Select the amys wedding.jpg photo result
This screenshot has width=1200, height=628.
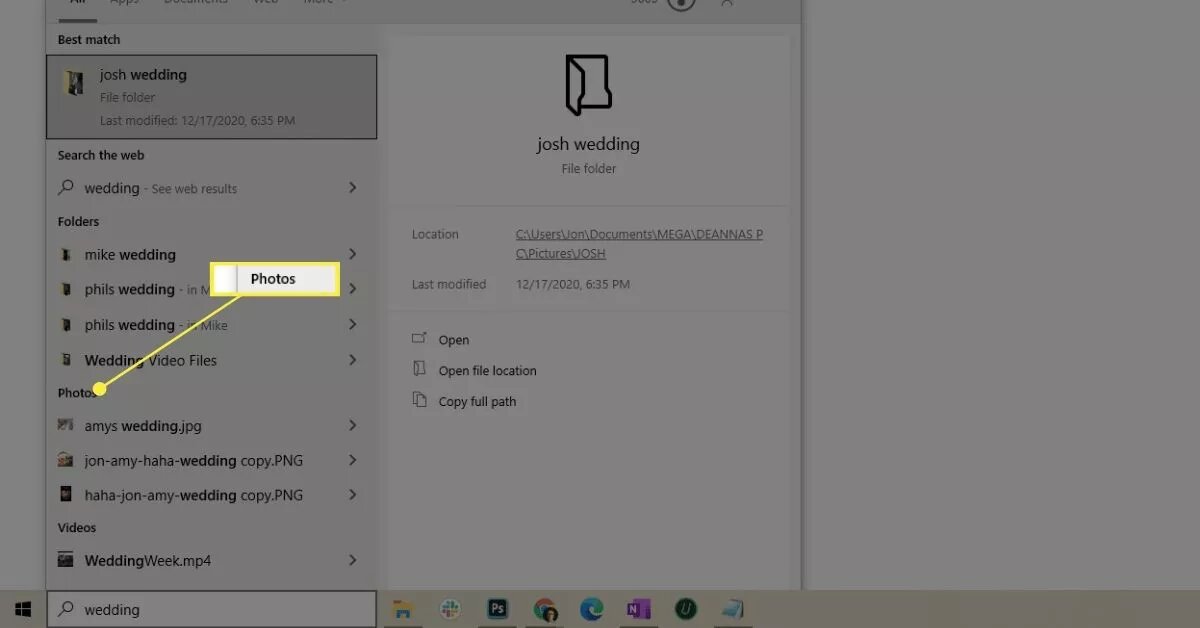point(211,426)
